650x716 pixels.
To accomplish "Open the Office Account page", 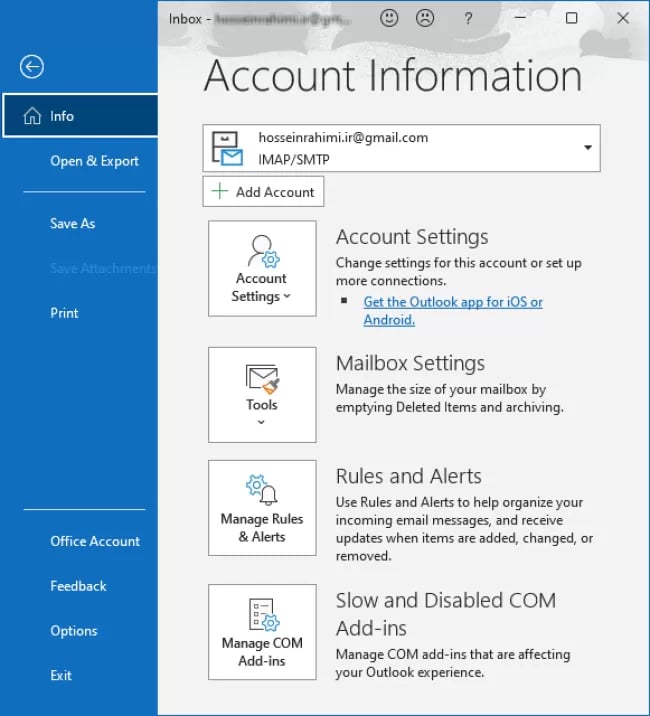I will pyautogui.click(x=95, y=542).
